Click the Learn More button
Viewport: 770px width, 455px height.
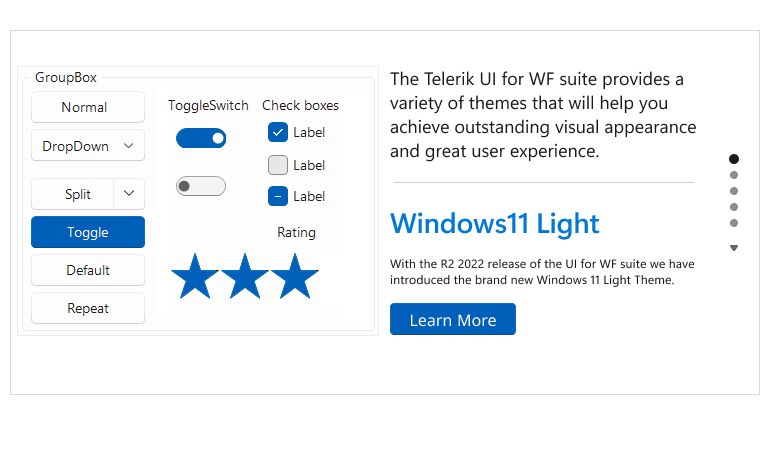453,319
